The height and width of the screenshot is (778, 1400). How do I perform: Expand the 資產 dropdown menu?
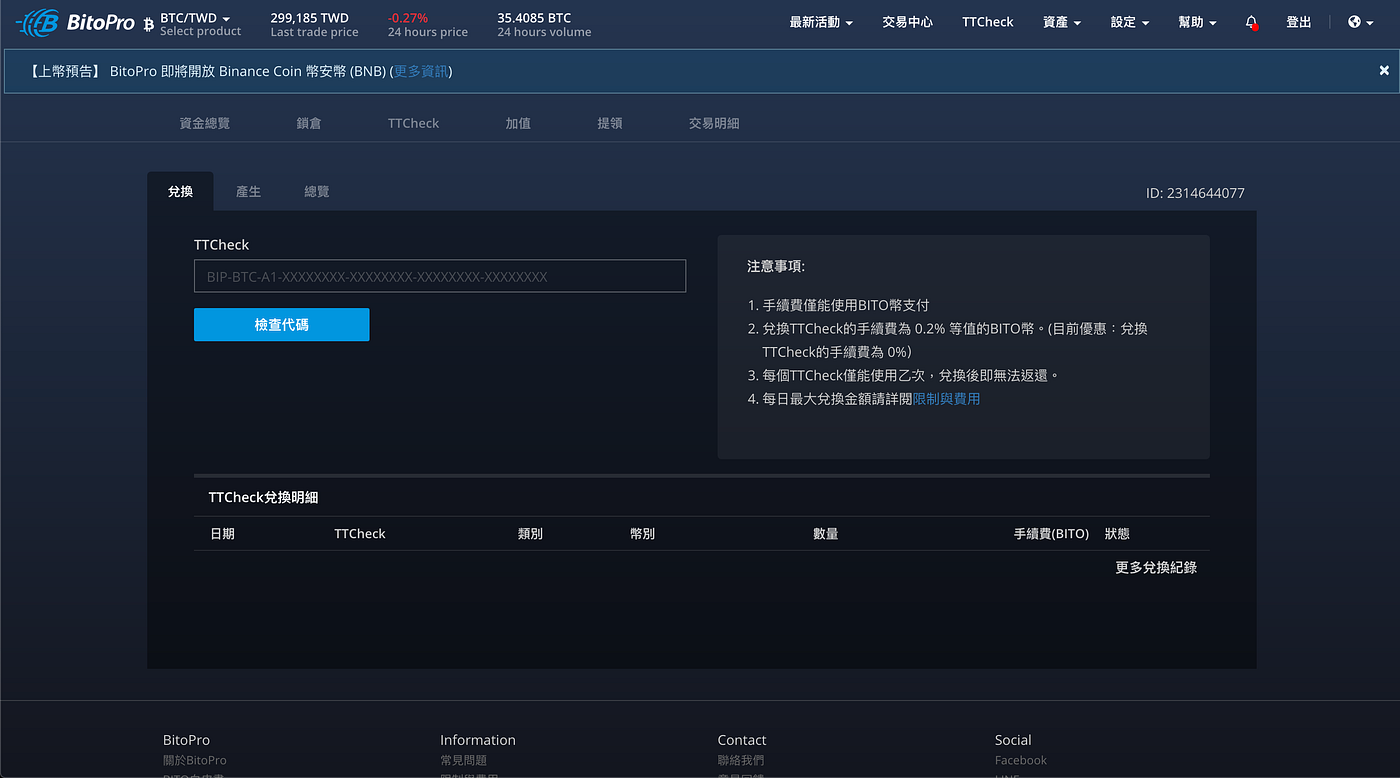click(1062, 22)
